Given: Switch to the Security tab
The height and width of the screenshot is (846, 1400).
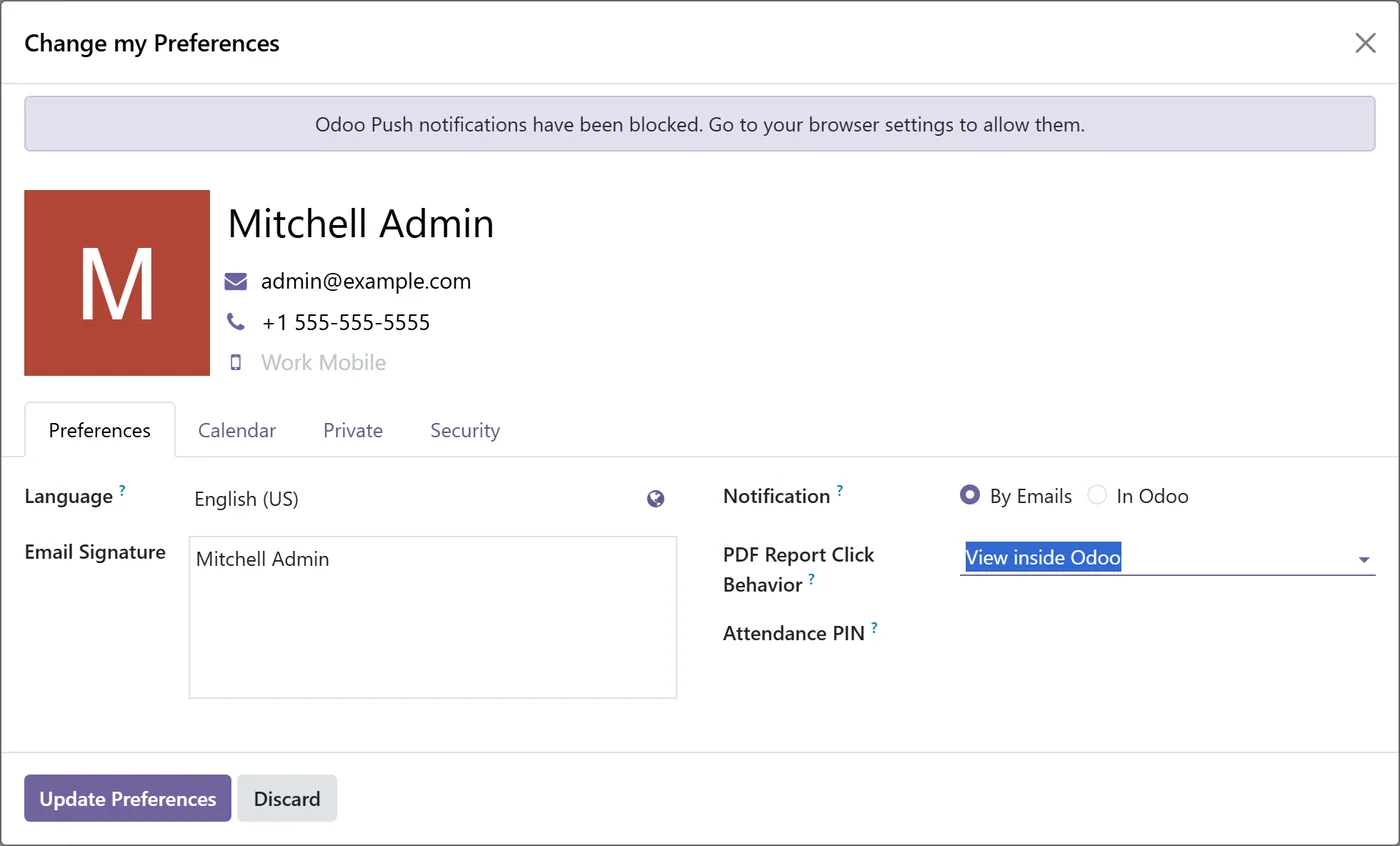Looking at the screenshot, I should [465, 430].
